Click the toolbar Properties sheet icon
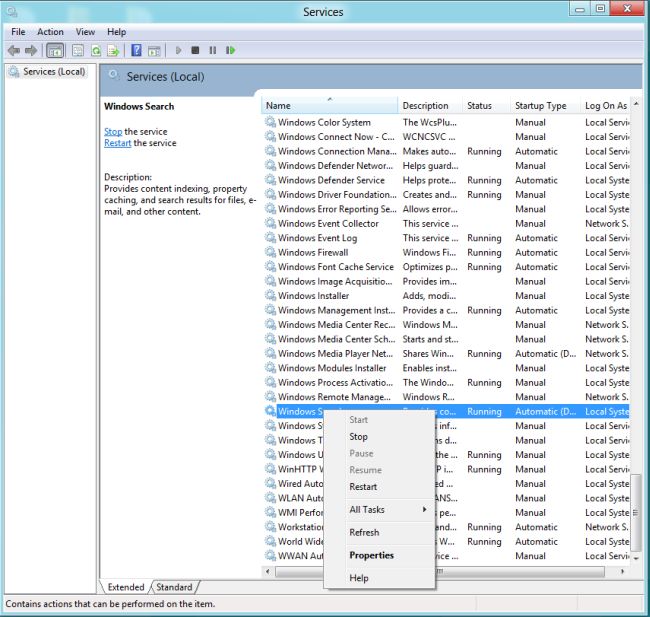650x617 pixels. 78,51
